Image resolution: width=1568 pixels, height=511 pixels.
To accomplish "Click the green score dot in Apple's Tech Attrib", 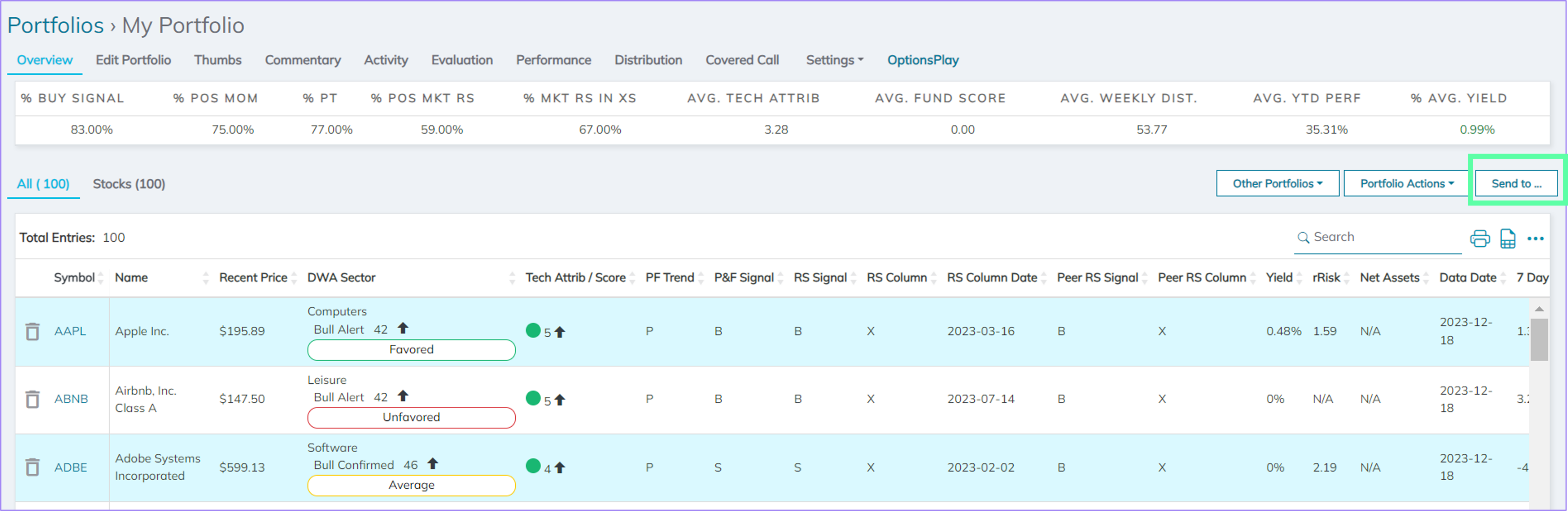I will click(x=534, y=331).
